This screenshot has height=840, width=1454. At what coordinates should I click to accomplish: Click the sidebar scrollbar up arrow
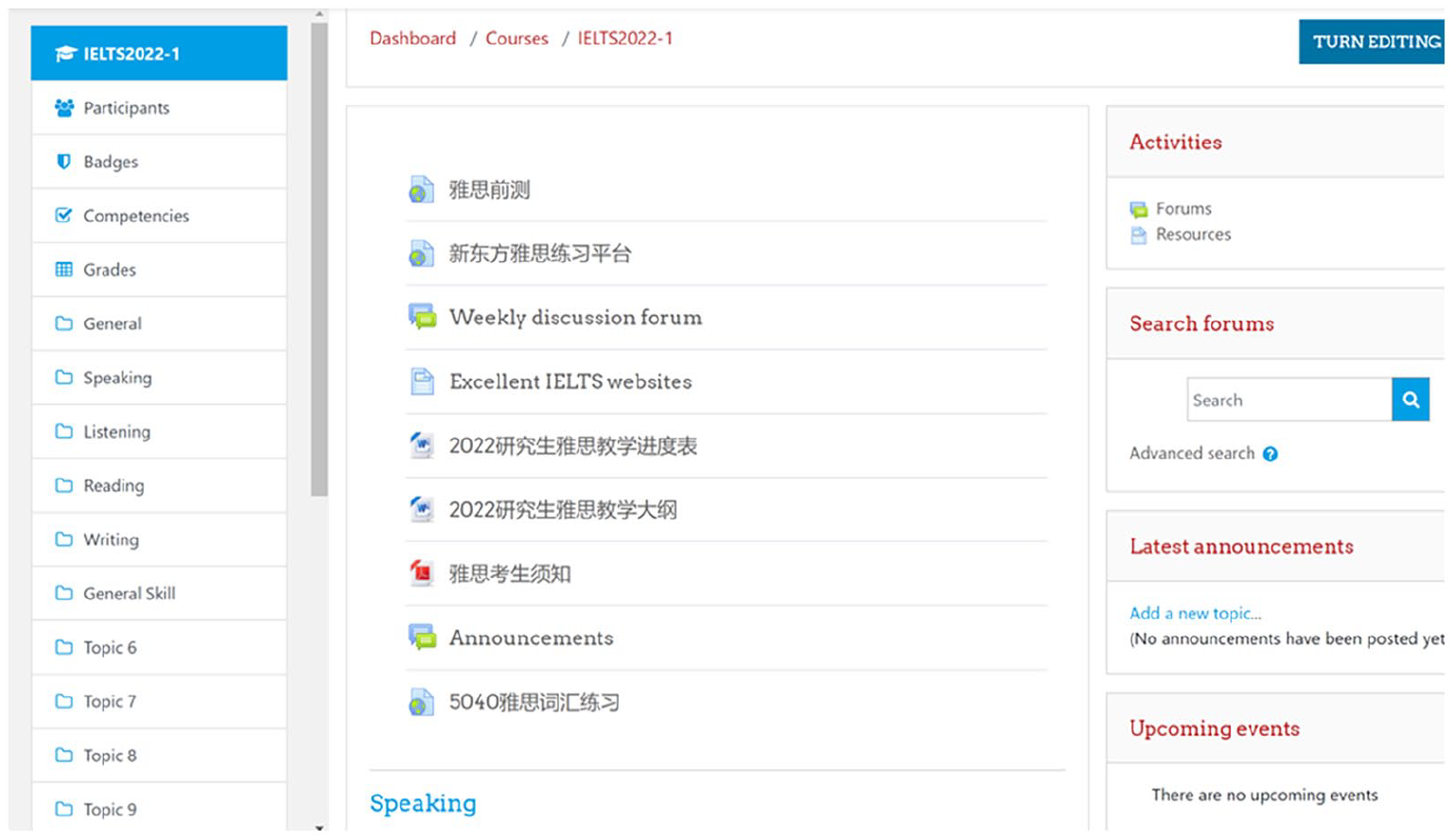(x=319, y=15)
